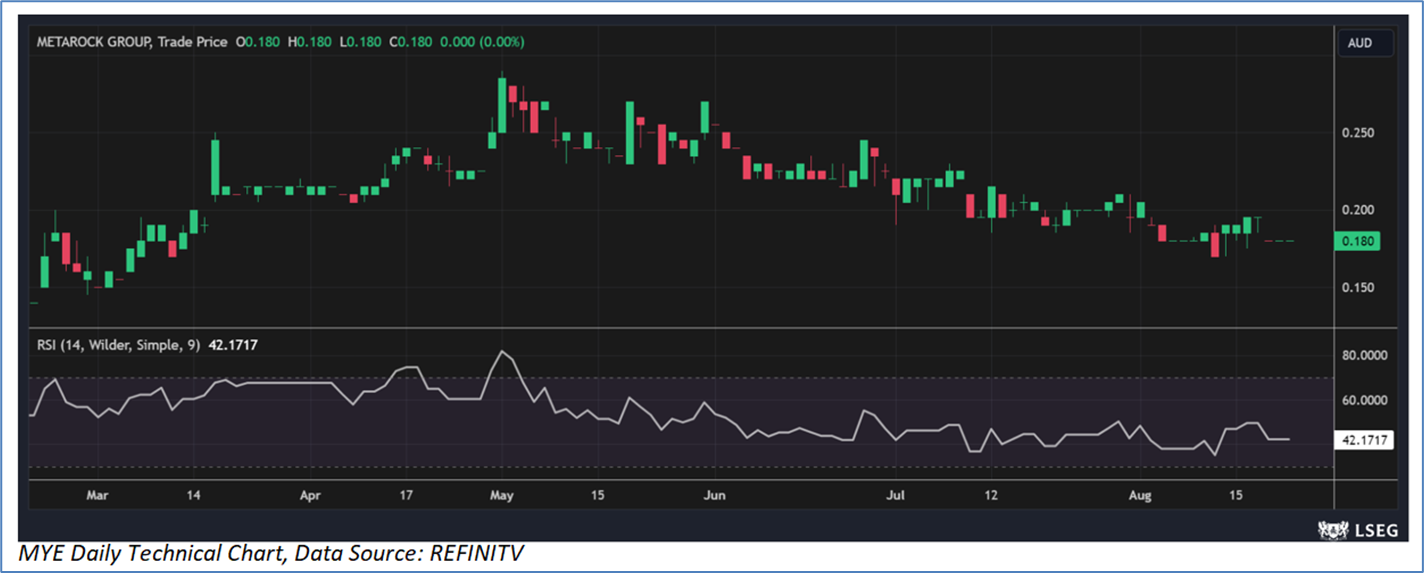Image resolution: width=1424 pixels, height=573 pixels.
Task: Select the METAROCK GROUP, Trade Price label
Action: [133, 42]
